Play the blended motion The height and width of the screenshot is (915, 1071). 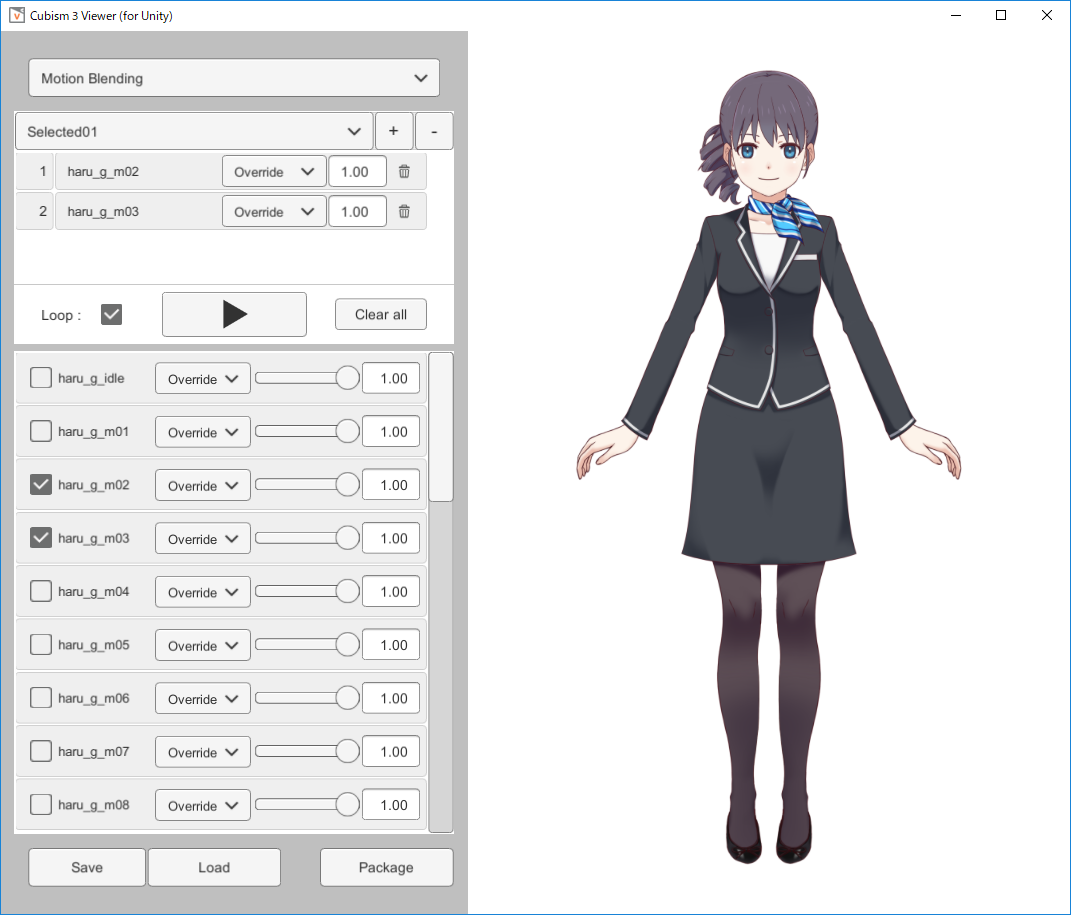pos(234,315)
